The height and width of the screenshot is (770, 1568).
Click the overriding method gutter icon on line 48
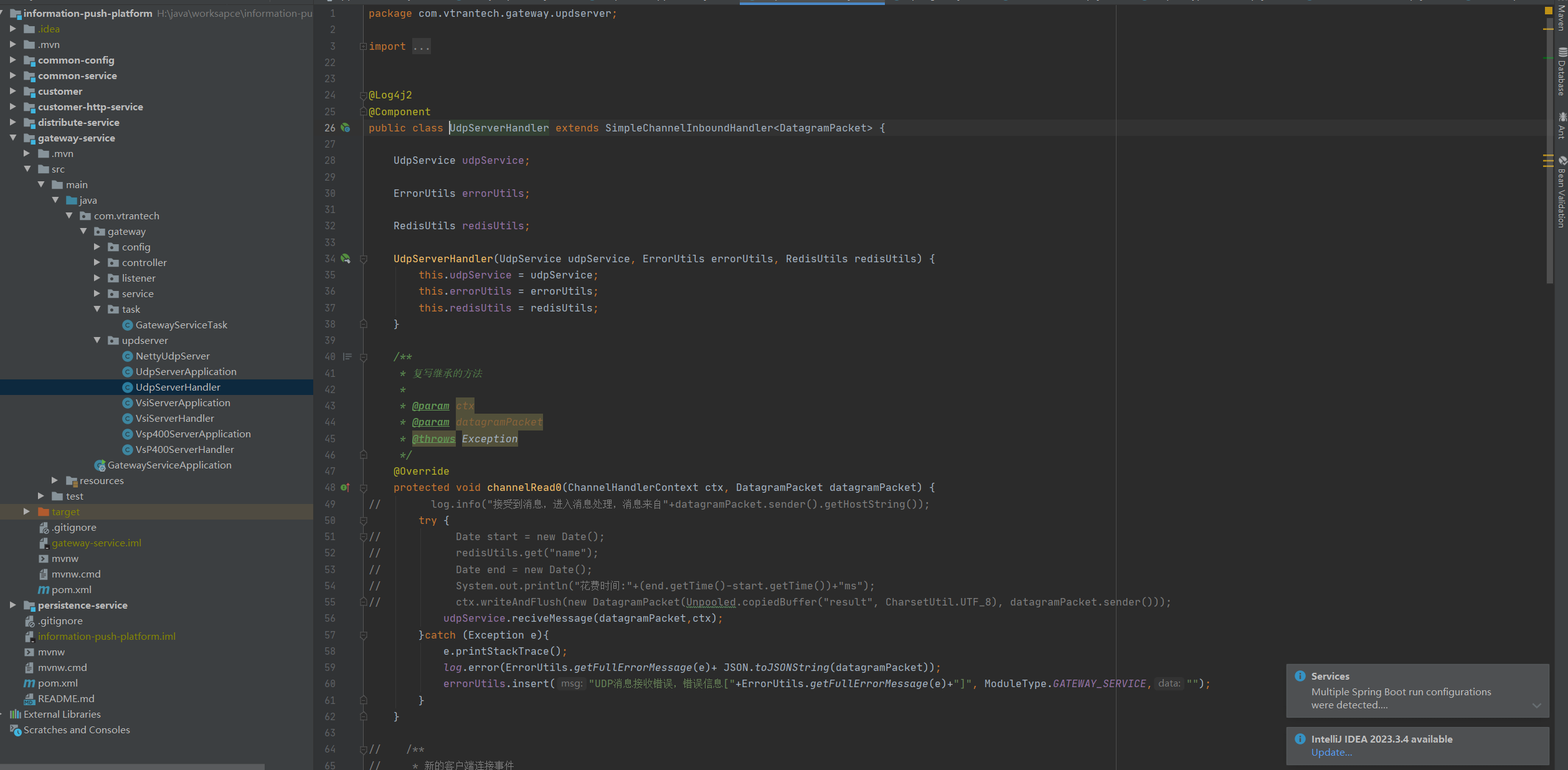(x=346, y=487)
